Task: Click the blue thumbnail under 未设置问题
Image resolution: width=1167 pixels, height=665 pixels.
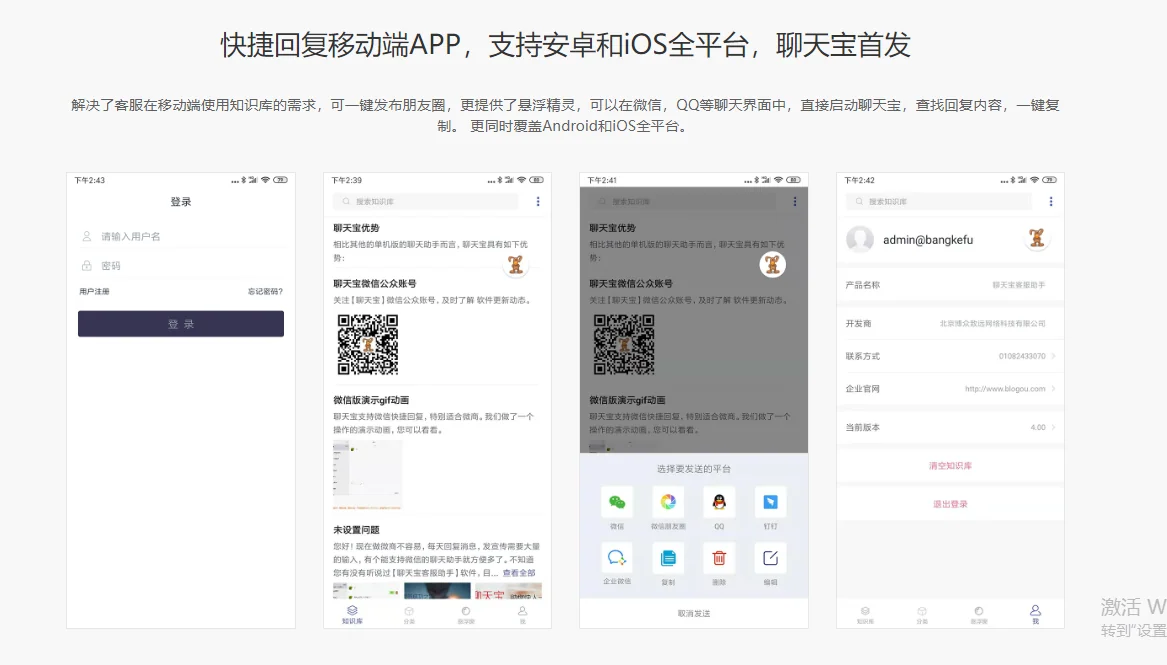Action: point(437,591)
